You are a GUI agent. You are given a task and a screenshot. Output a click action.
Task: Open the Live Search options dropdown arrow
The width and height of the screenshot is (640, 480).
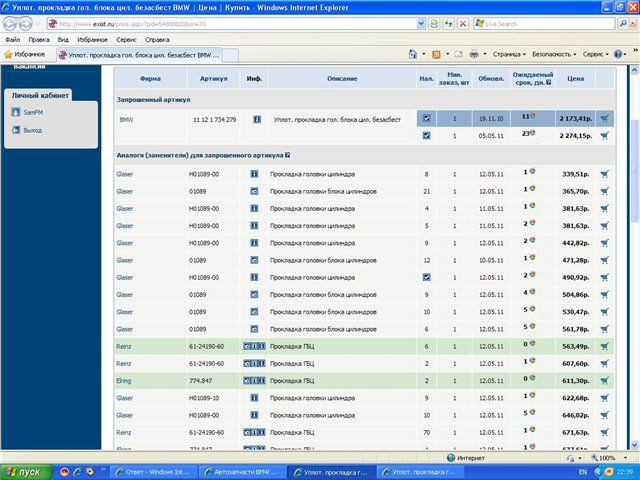coord(633,24)
